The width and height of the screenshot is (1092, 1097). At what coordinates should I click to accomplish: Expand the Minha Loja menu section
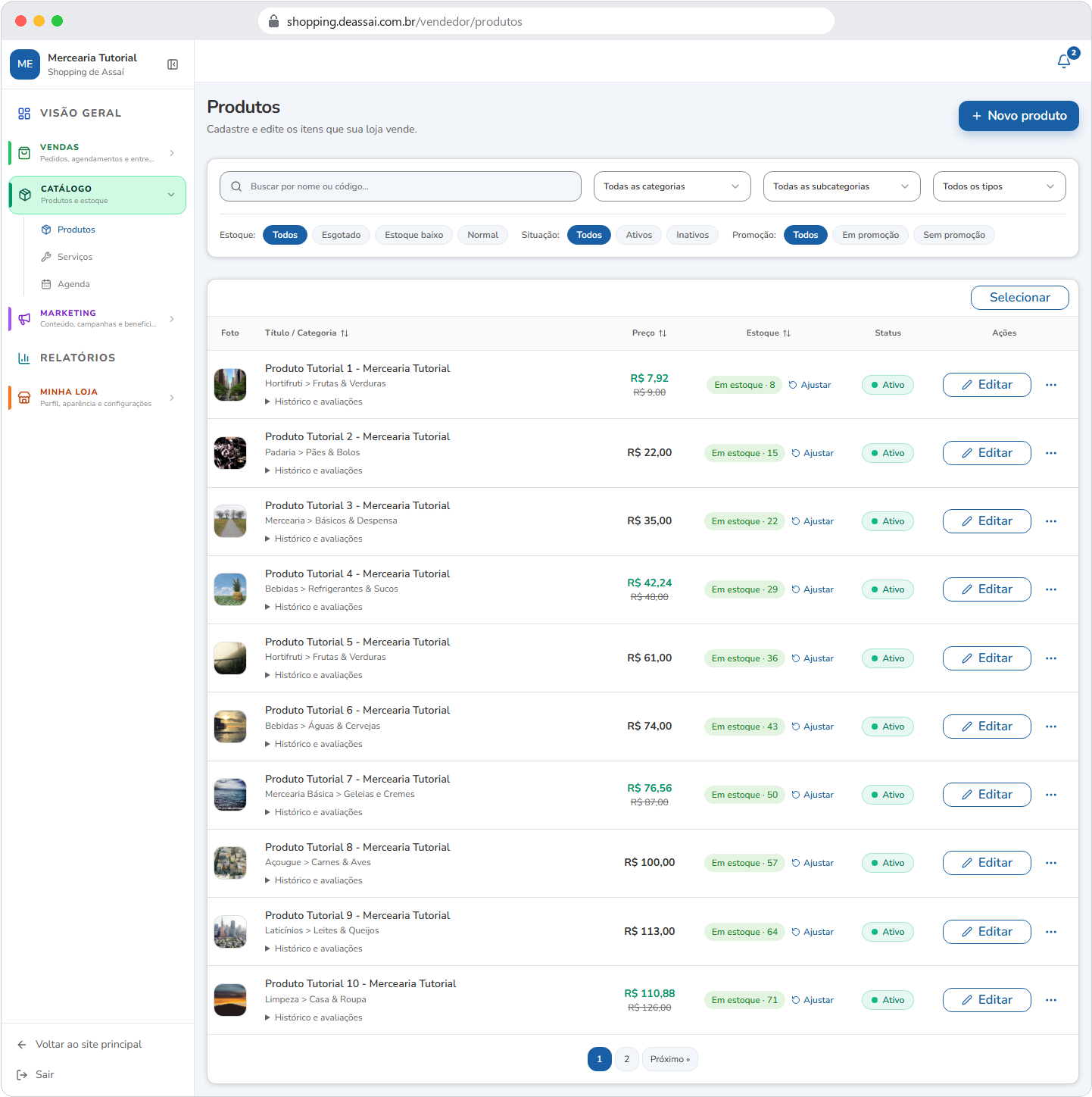click(97, 398)
